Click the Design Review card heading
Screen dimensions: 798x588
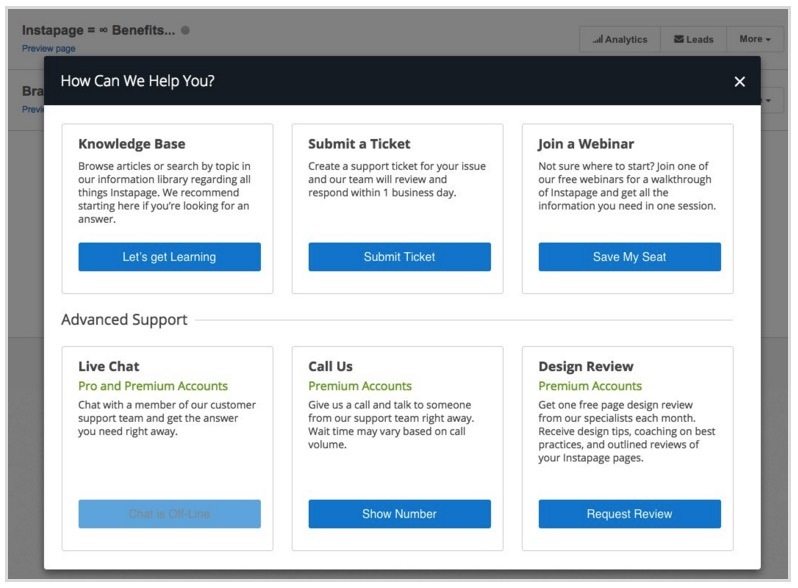(586, 367)
